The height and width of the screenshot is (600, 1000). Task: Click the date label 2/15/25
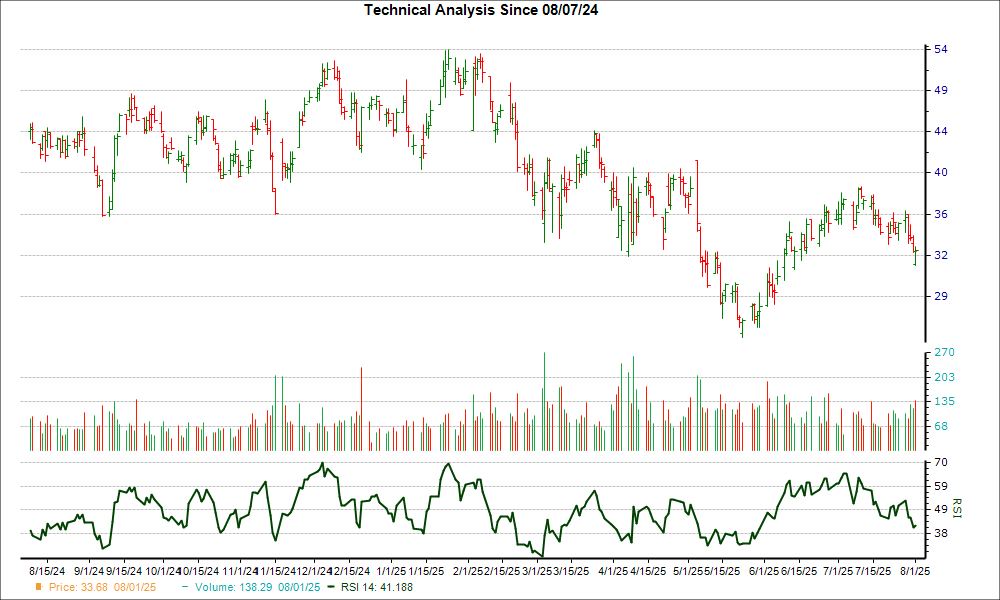tap(501, 571)
